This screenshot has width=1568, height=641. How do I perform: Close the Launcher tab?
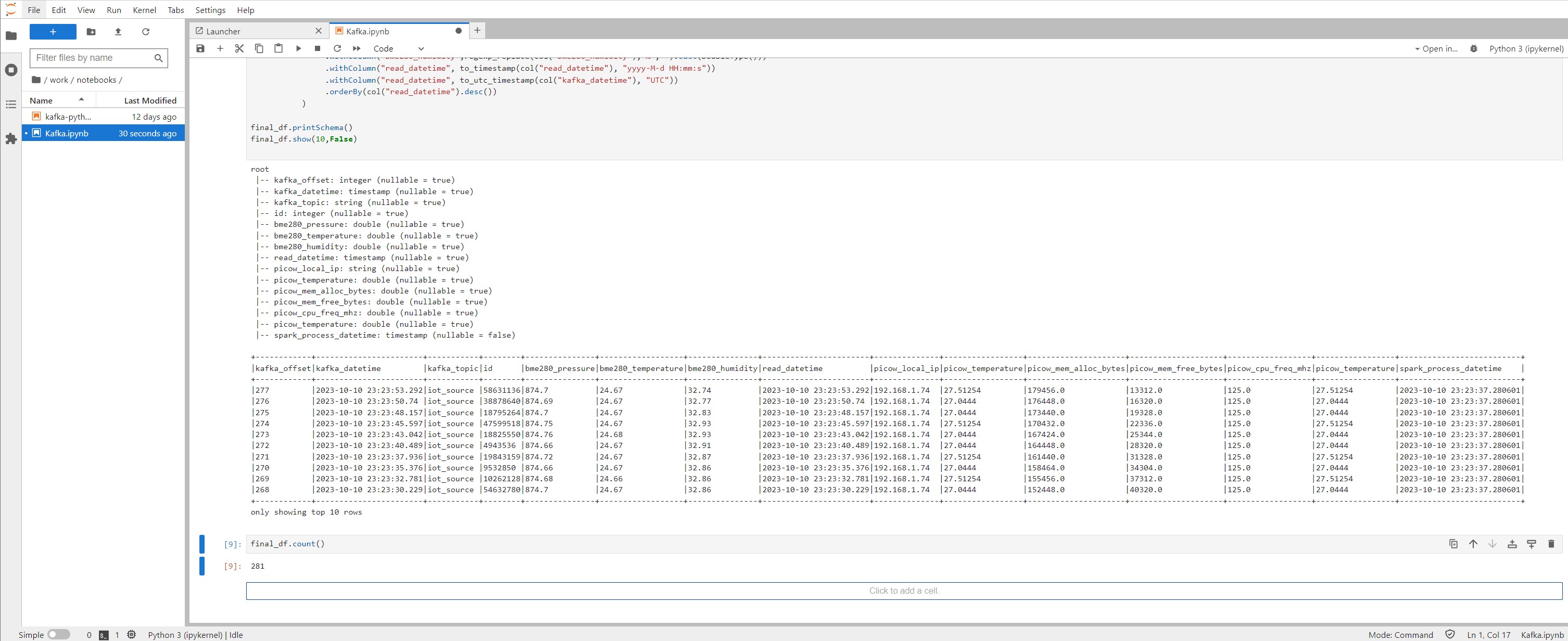click(319, 31)
